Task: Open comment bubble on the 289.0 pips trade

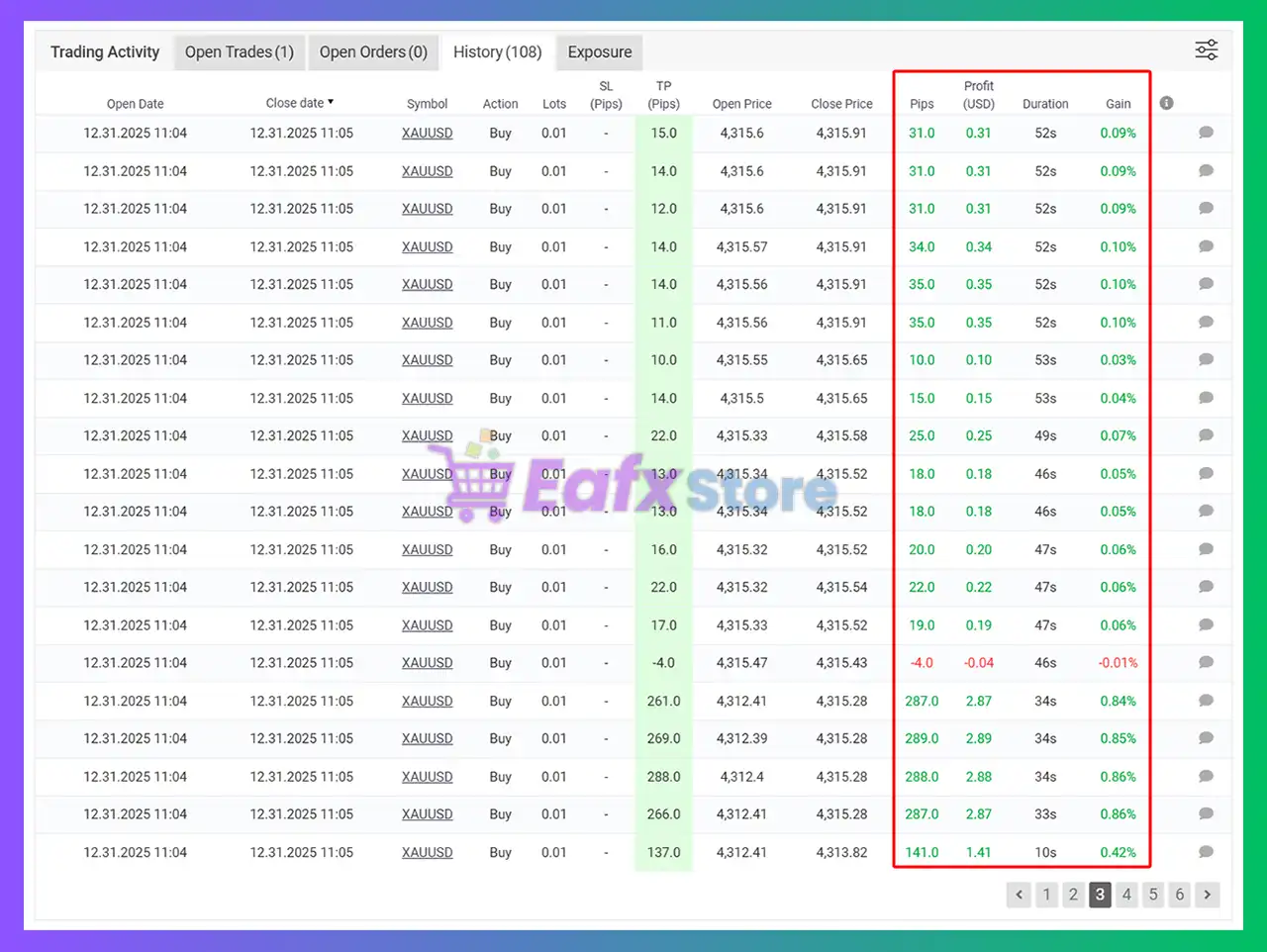Action: (x=1206, y=738)
